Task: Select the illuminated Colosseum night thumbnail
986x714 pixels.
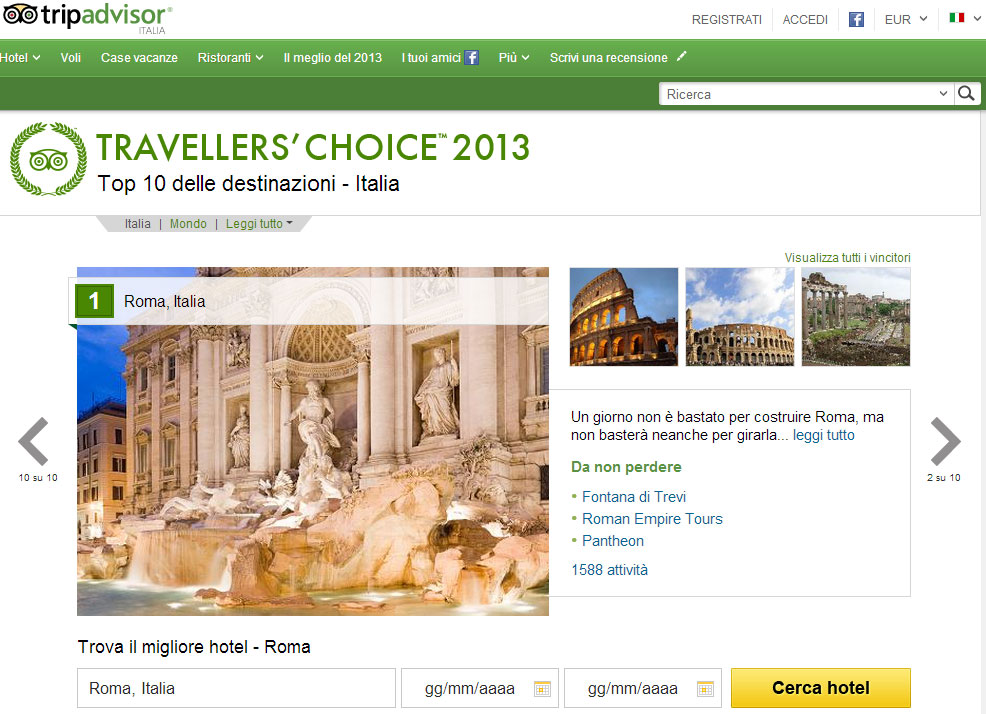Action: pos(624,316)
